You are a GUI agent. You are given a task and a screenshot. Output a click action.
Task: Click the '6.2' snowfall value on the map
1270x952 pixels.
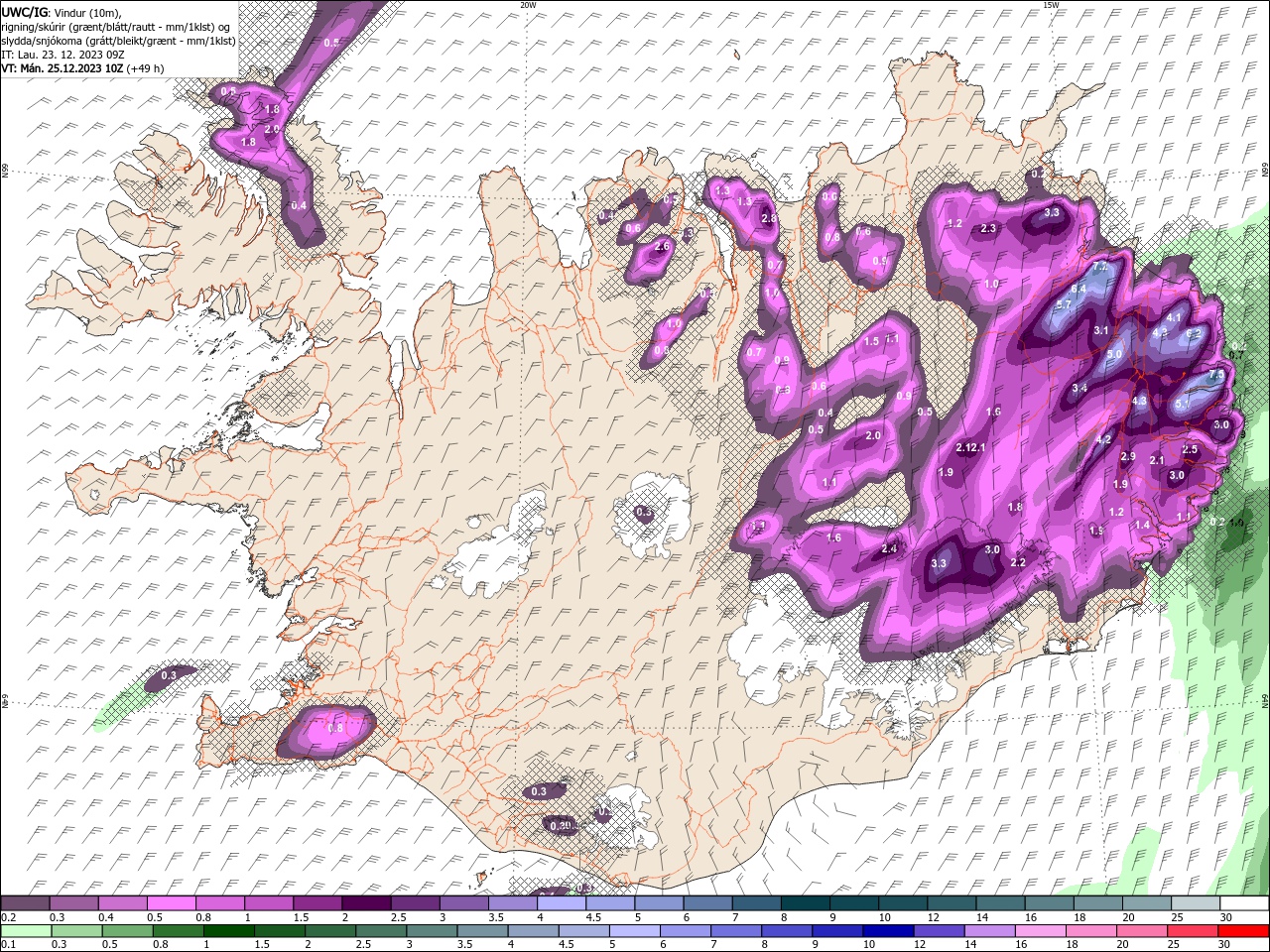point(1194,334)
